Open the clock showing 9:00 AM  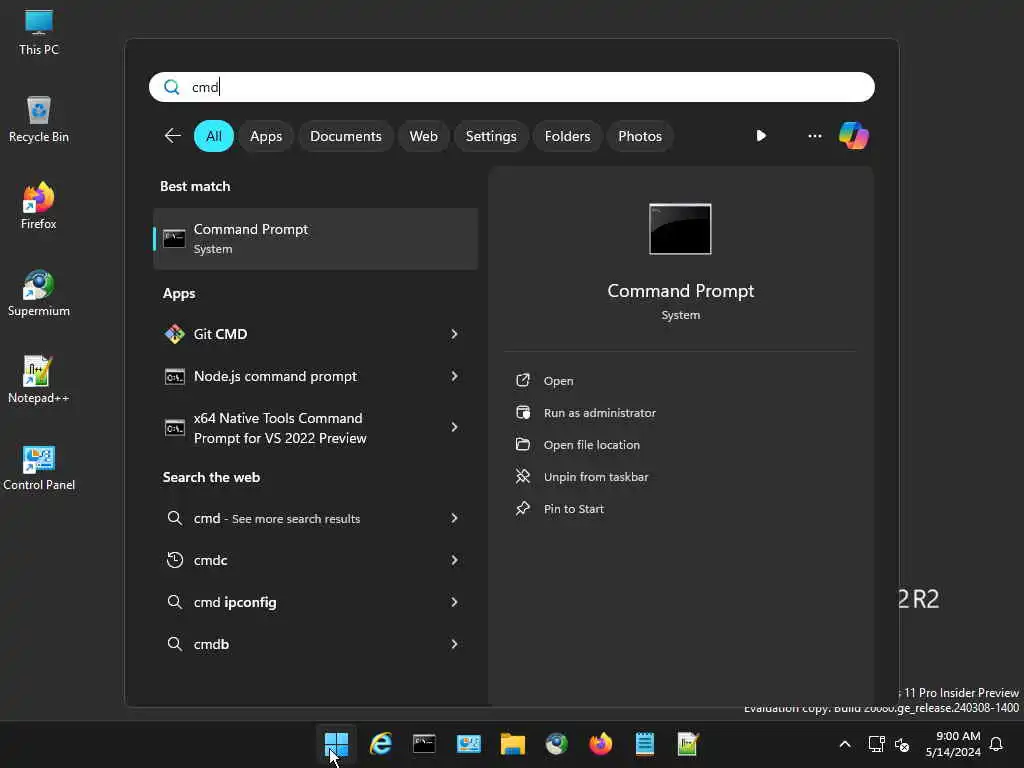click(953, 744)
